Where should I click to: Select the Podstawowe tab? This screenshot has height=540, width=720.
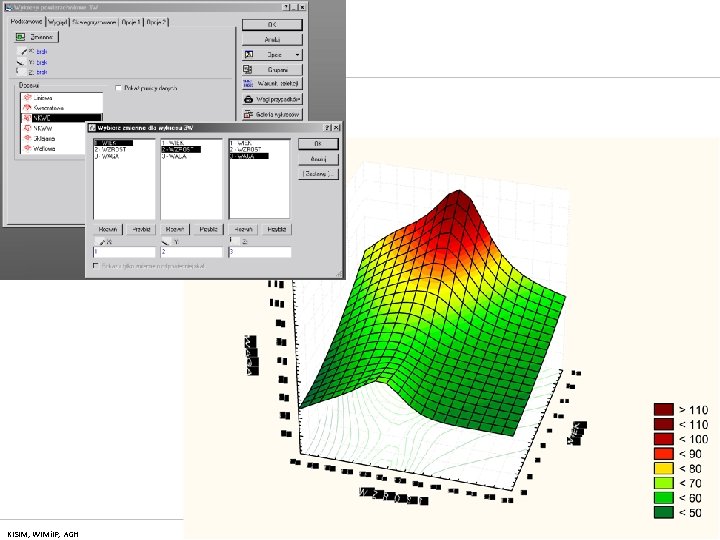[x=27, y=22]
